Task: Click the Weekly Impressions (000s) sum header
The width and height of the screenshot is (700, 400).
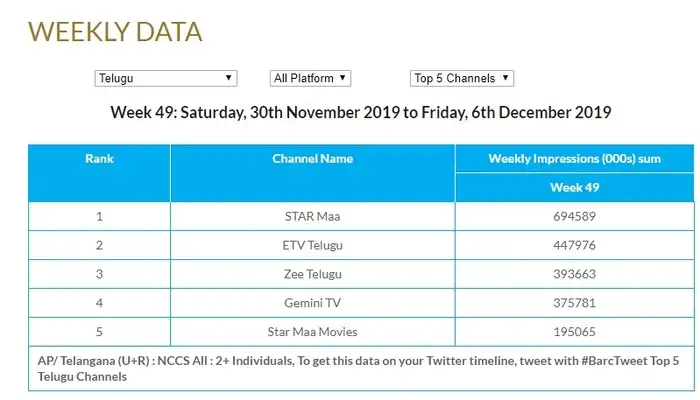Action: pos(574,159)
